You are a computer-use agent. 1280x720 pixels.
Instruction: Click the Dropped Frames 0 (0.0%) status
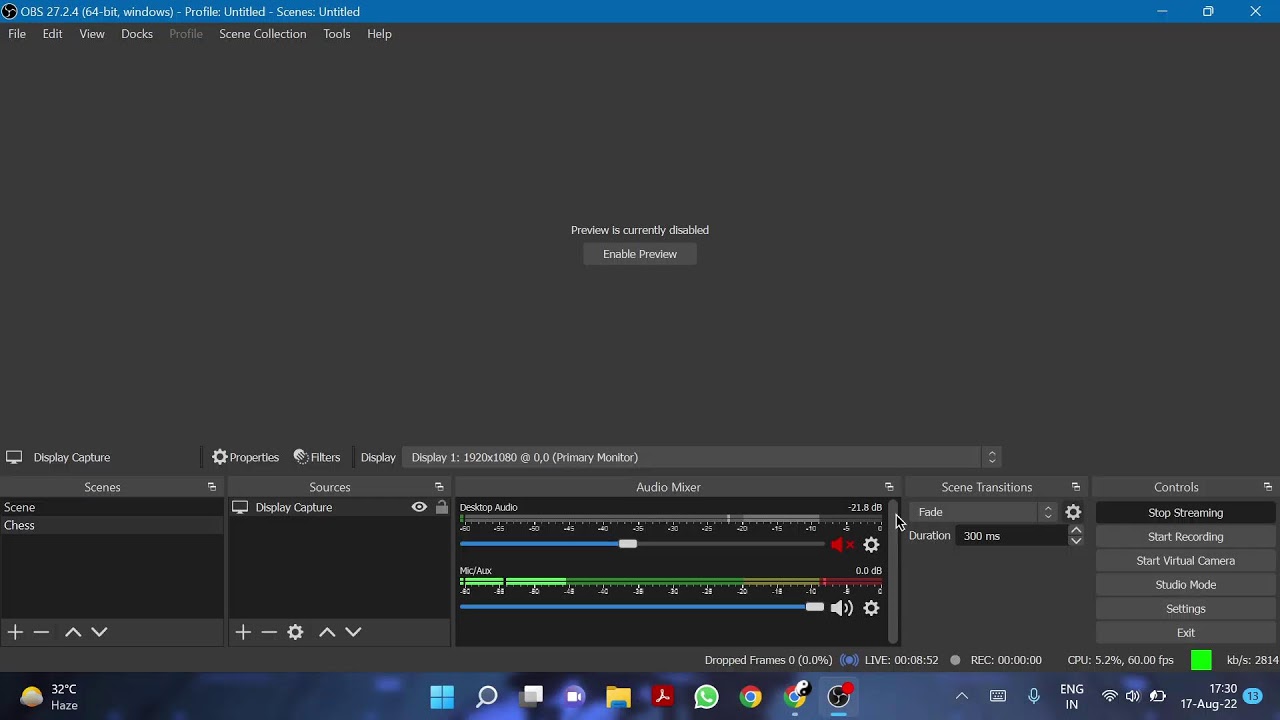[768, 660]
